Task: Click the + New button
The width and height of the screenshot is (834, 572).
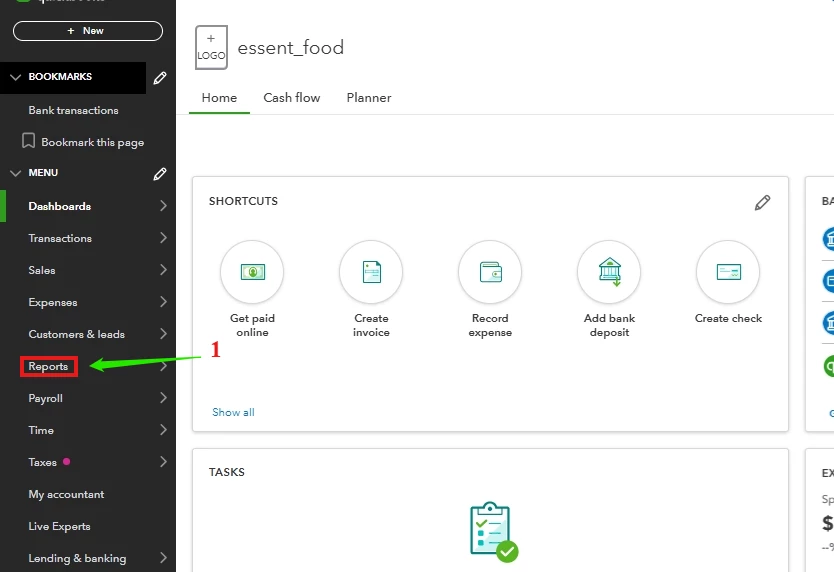Action: (x=88, y=31)
